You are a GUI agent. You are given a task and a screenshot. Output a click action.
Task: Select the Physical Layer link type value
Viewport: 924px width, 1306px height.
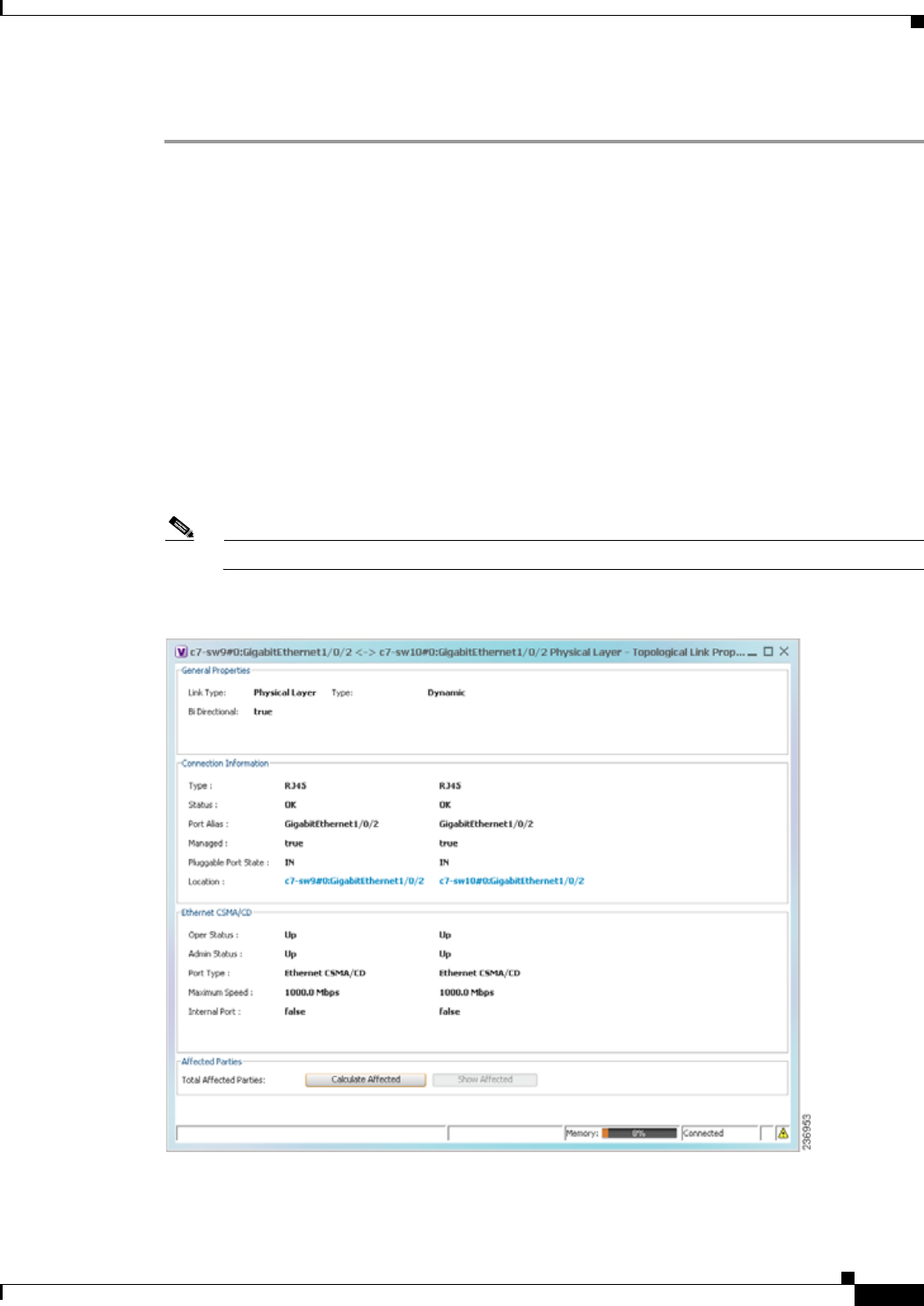click(x=285, y=693)
